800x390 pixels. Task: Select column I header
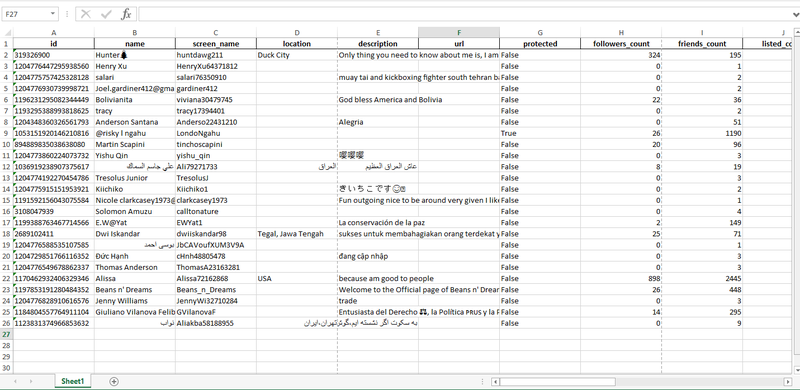click(x=702, y=33)
